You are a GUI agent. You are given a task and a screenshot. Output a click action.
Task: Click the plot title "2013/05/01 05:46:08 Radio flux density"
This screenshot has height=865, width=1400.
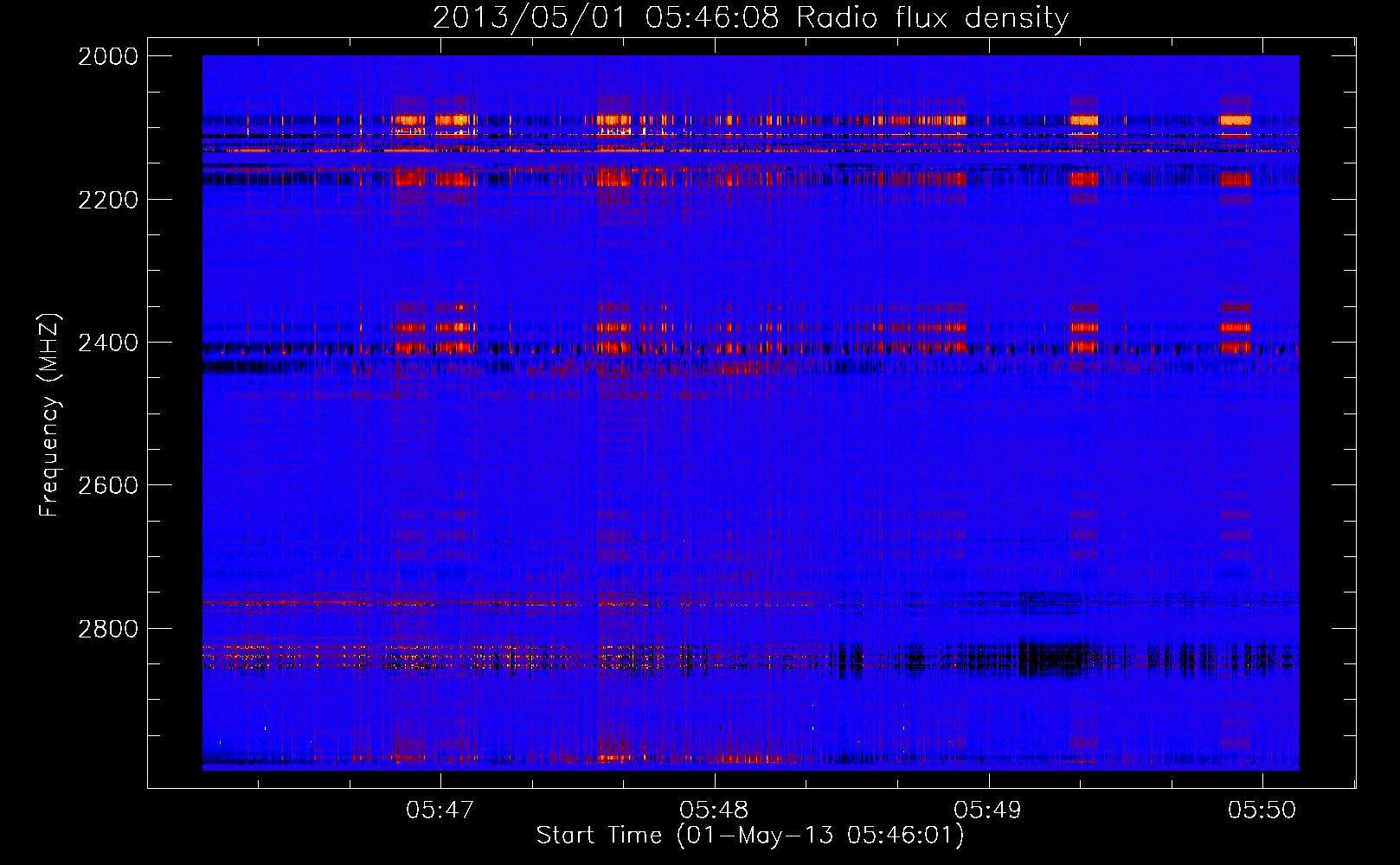[751, 18]
